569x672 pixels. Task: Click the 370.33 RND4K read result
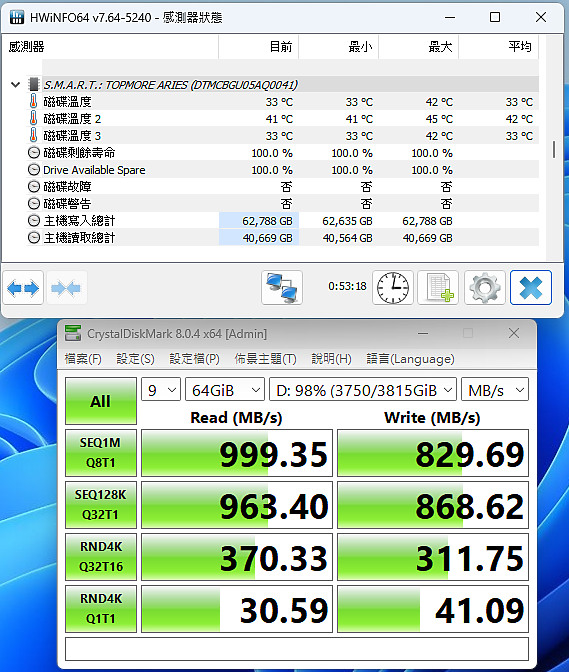(237, 557)
